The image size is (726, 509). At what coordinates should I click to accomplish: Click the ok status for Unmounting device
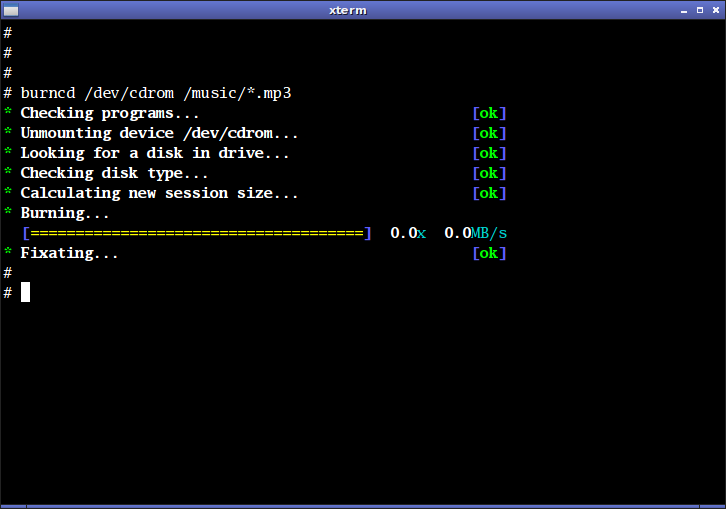[489, 133]
